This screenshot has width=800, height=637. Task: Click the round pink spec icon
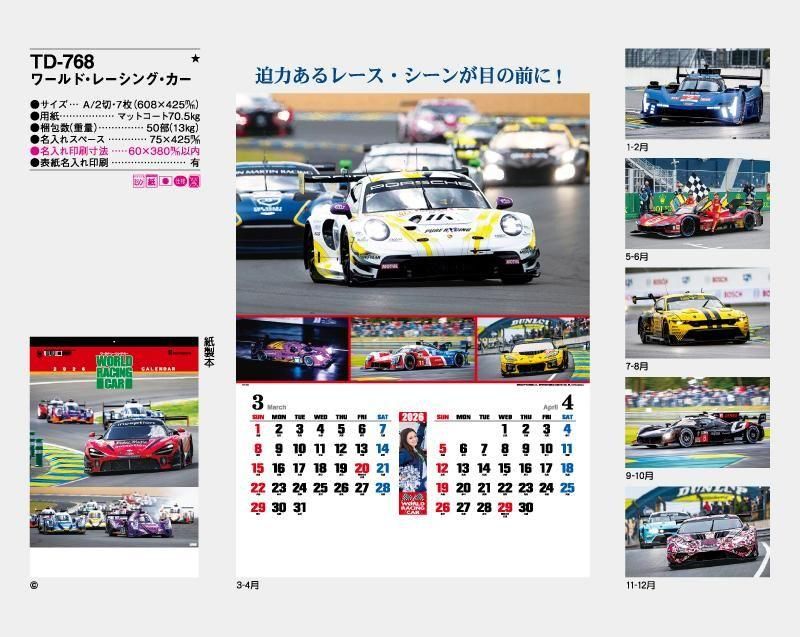180,181
